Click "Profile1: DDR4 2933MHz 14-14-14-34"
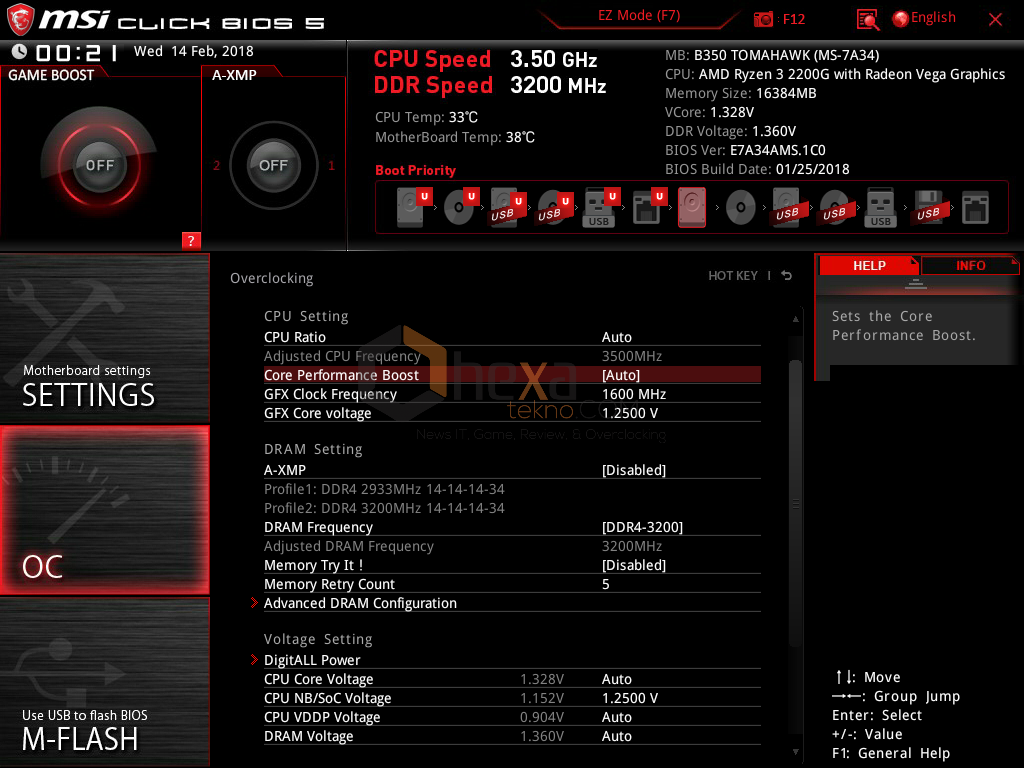This screenshot has width=1024, height=768. (x=384, y=489)
